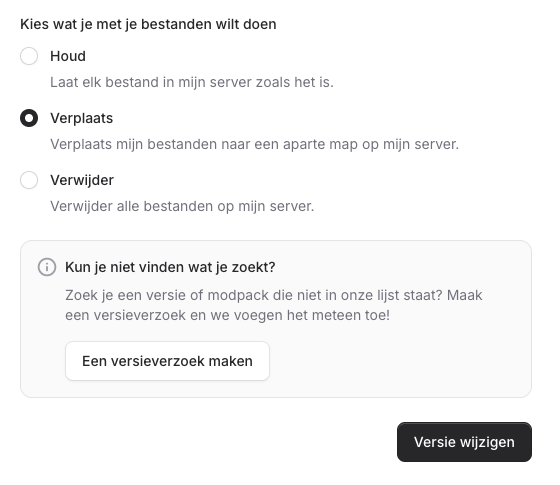The width and height of the screenshot is (560, 485).
Task: Select the 'Houd' radio button
Action: point(29,56)
